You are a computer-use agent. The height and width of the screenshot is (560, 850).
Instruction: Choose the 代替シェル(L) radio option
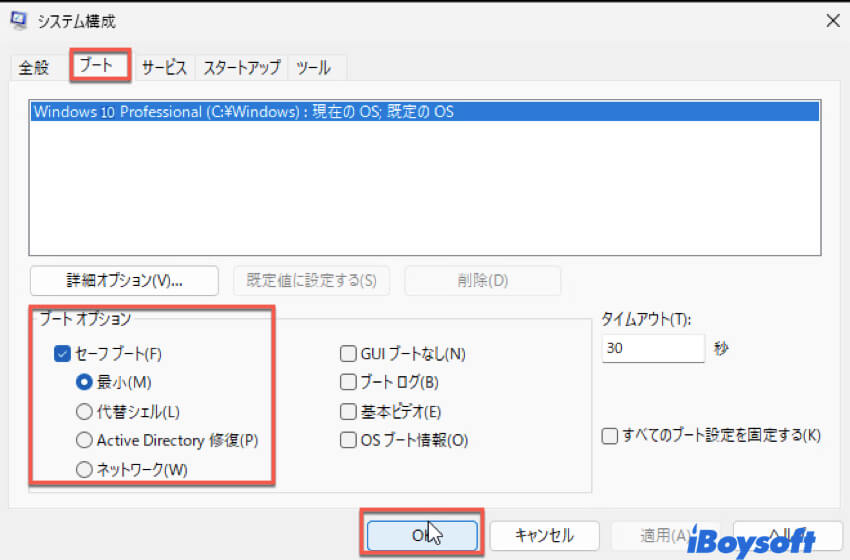(84, 411)
